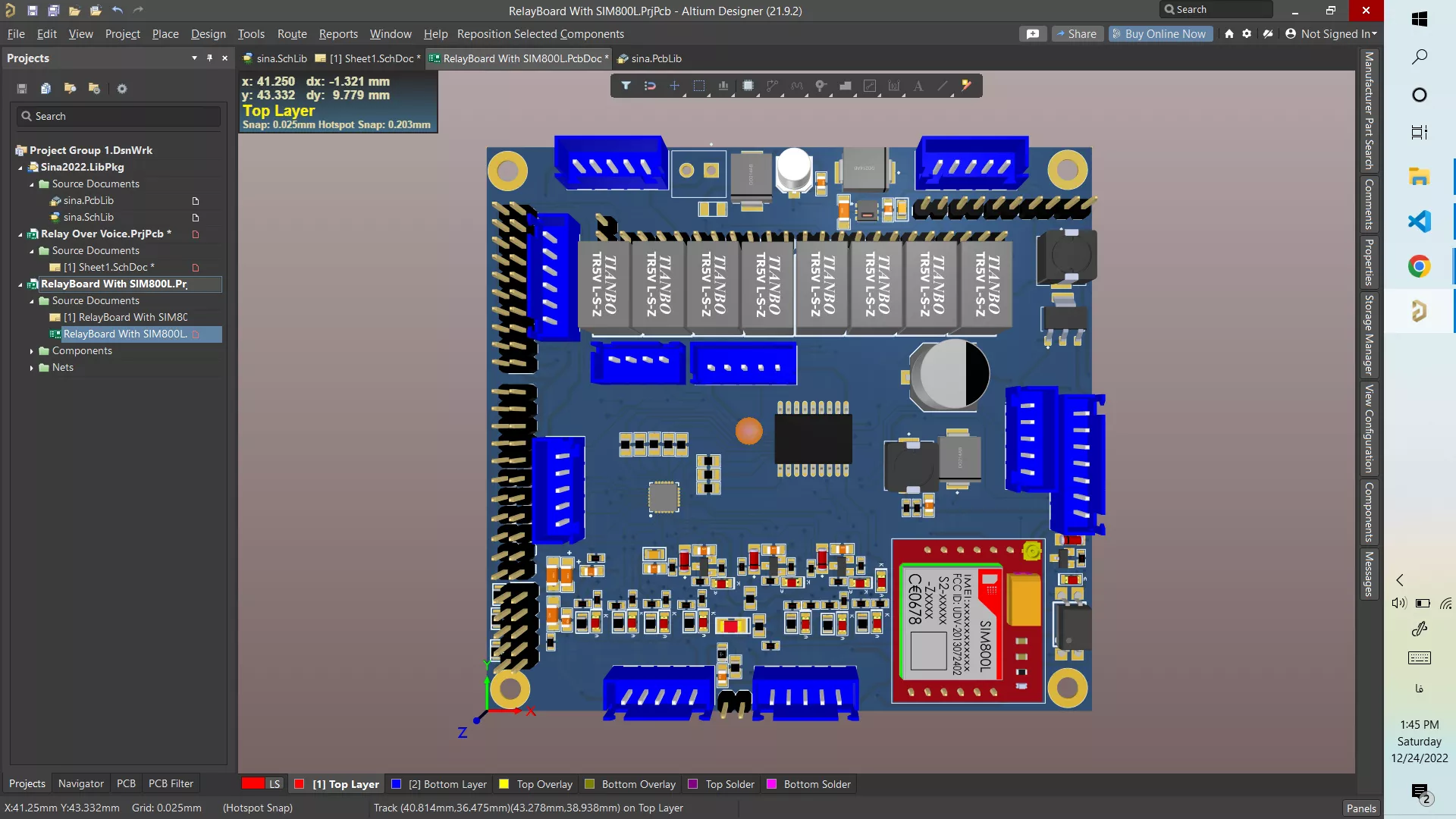Open the PCB Filter panel tab
1456x819 pixels.
[x=171, y=784]
